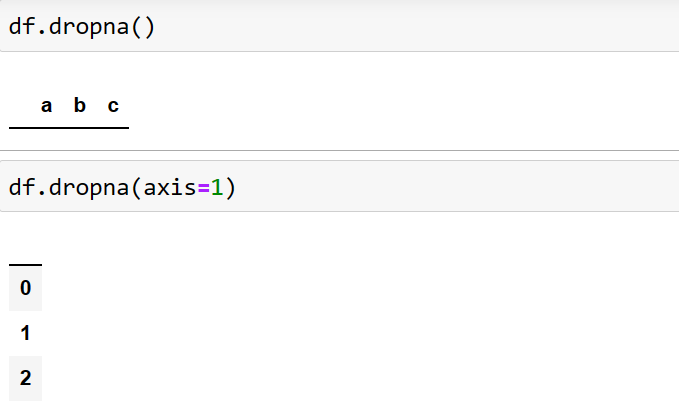Click column header b in output table
This screenshot has height=418, width=679.
pos(80,105)
